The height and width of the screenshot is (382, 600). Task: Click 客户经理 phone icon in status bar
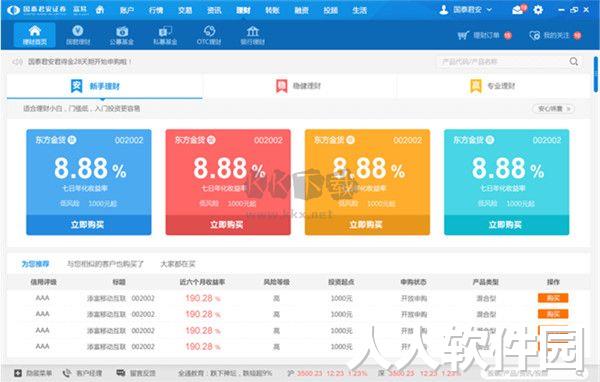tap(67, 373)
